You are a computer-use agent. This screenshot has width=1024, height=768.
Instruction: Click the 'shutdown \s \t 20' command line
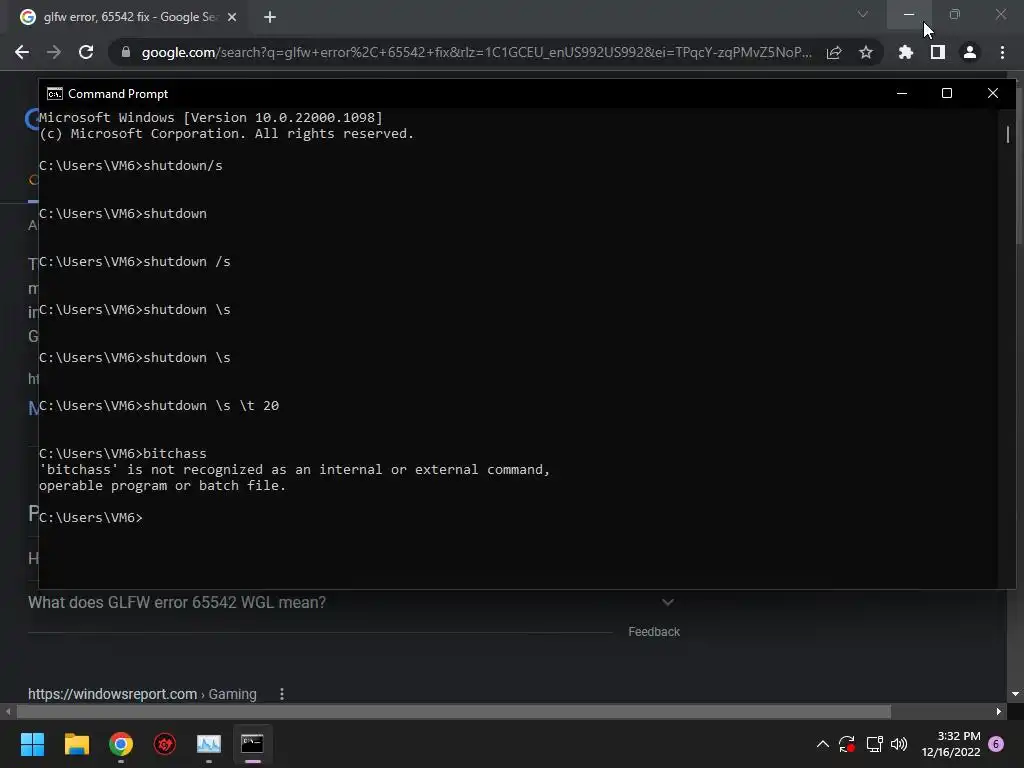(159, 406)
